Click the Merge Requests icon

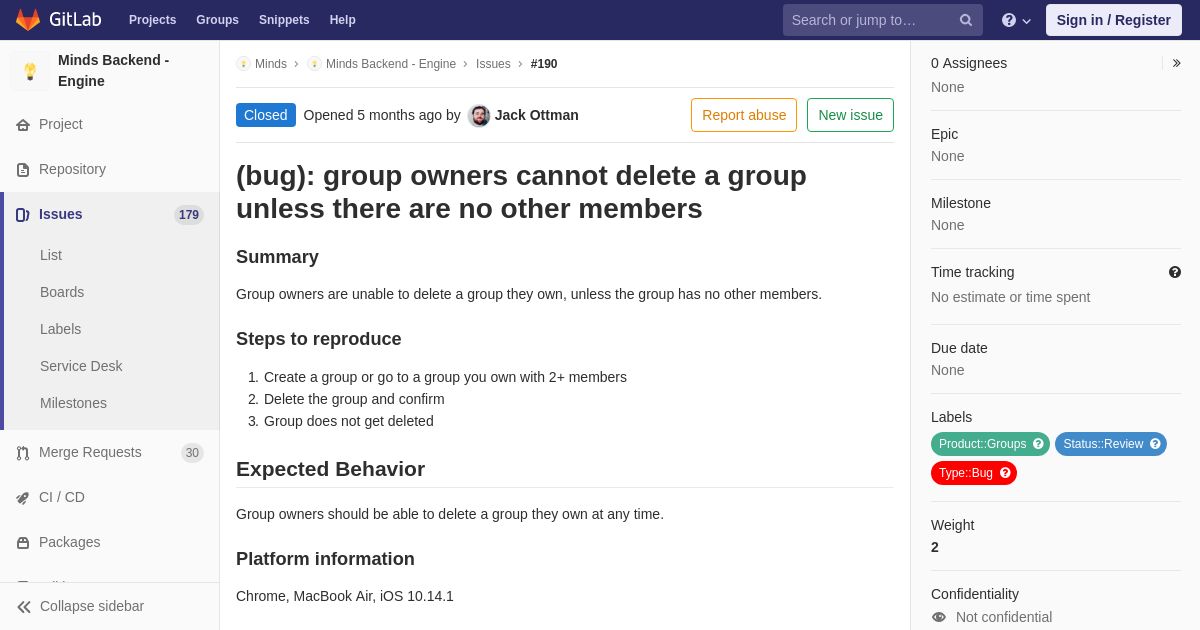23,453
